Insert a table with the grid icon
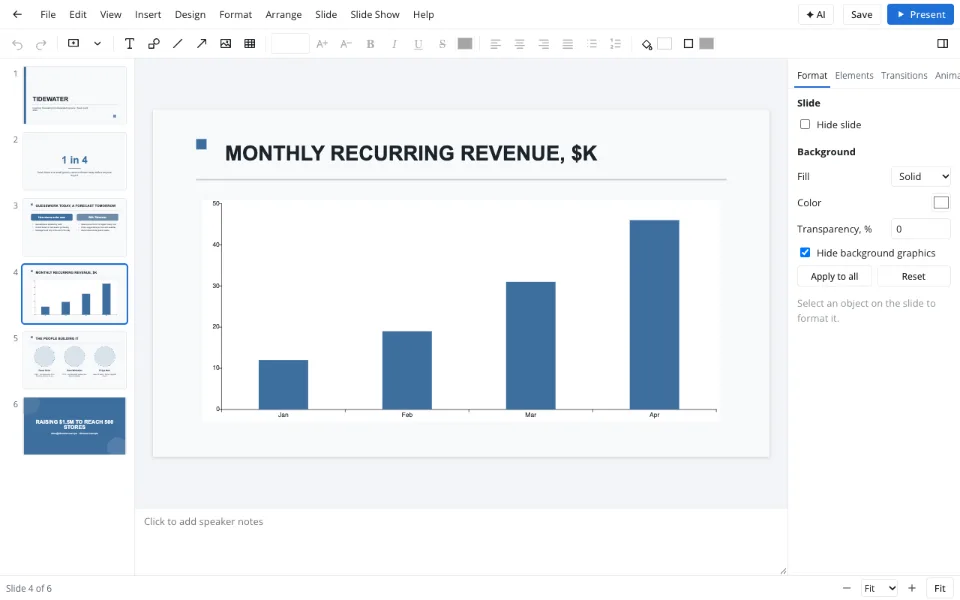960x600 pixels. (250, 43)
